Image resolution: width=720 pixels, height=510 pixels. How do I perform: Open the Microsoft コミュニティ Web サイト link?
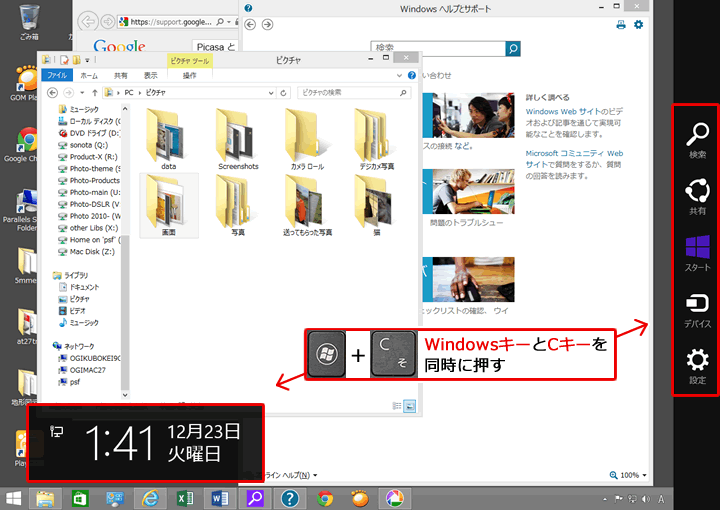coord(574,159)
